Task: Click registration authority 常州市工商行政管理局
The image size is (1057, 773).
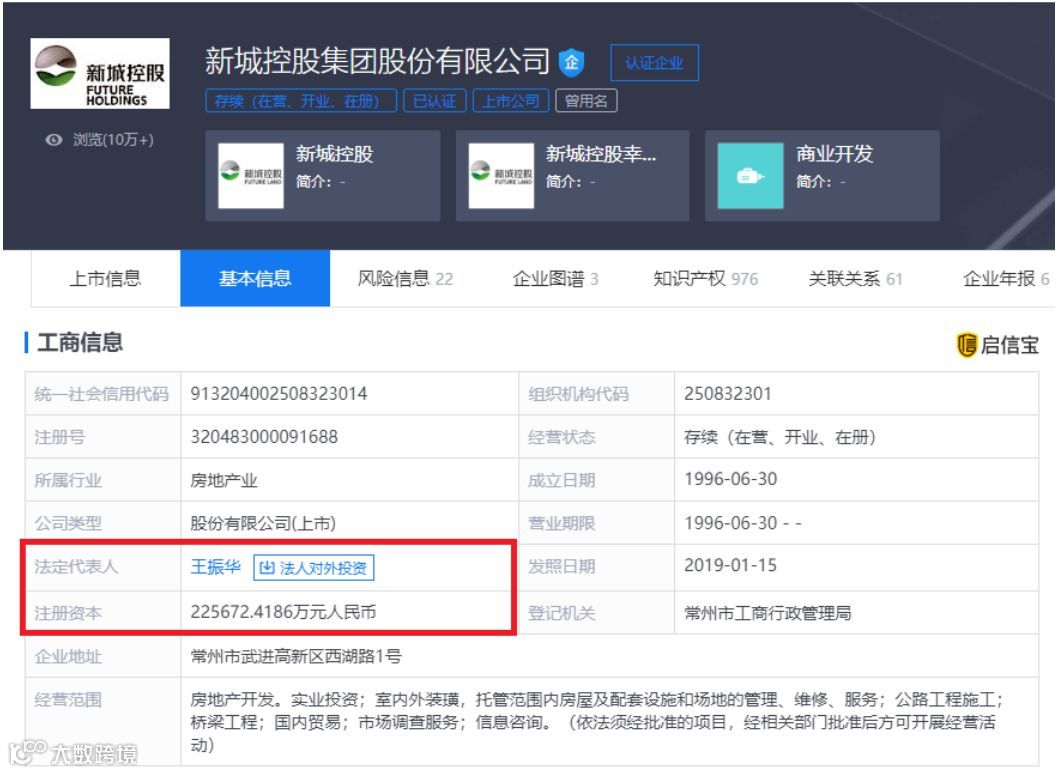Action: (768, 613)
